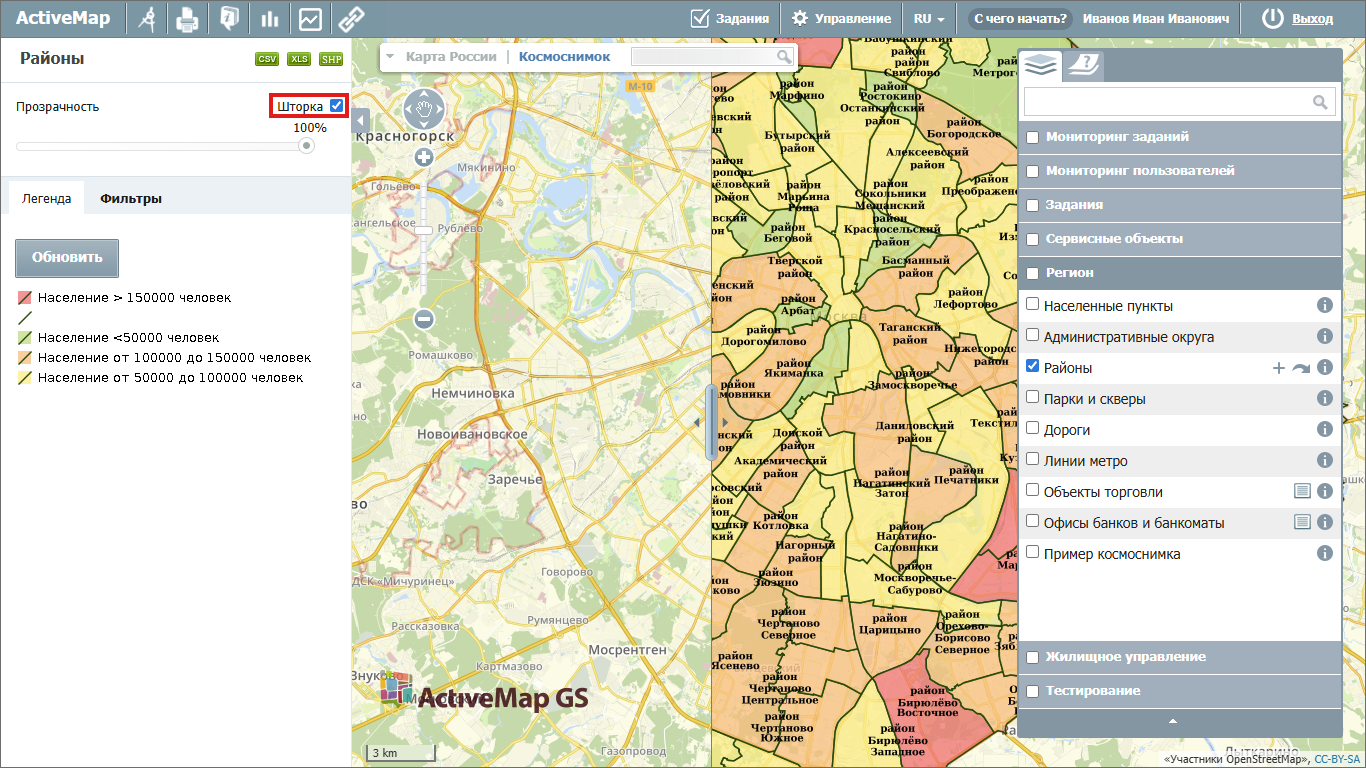Open table icon for Объекты торговли
Screen dimensions: 1366x768
1301,491
